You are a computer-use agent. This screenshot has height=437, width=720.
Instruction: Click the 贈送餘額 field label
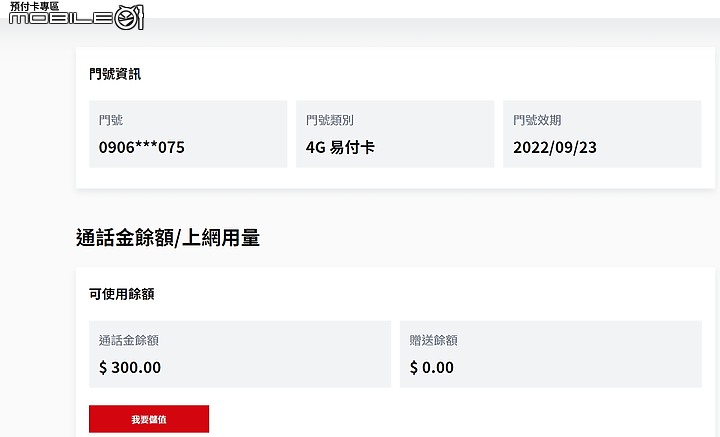pyautogui.click(x=434, y=340)
